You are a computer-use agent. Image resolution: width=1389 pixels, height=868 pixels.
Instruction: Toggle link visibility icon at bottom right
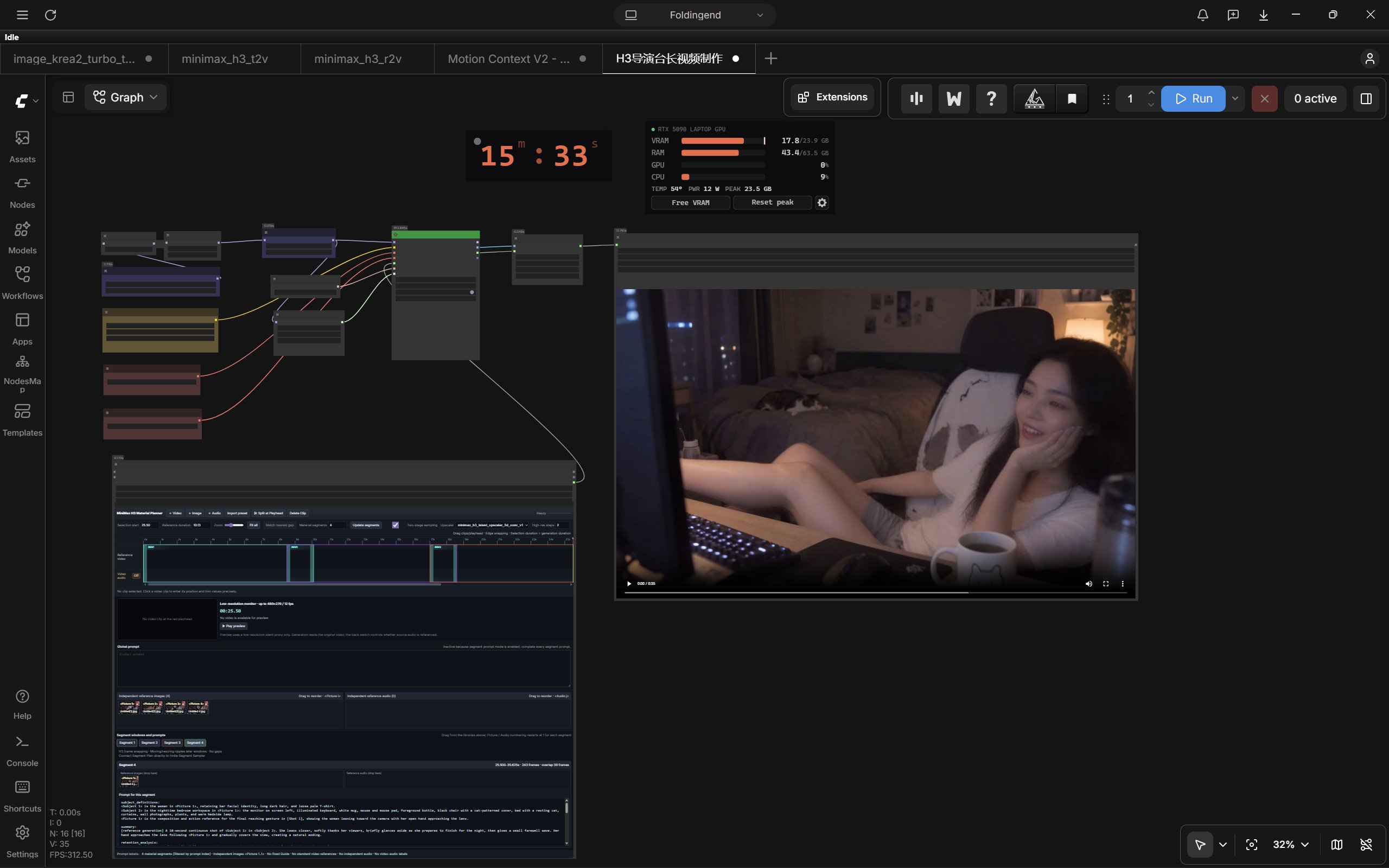pyautogui.click(x=1366, y=845)
